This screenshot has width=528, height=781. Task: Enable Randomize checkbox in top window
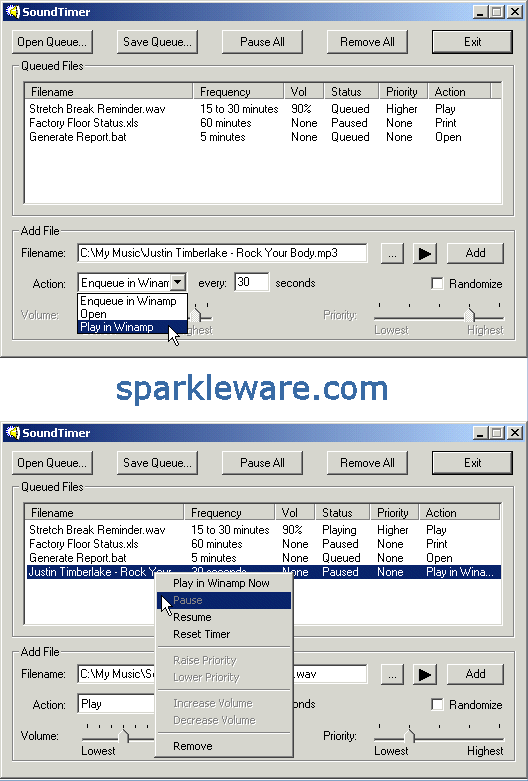437,283
